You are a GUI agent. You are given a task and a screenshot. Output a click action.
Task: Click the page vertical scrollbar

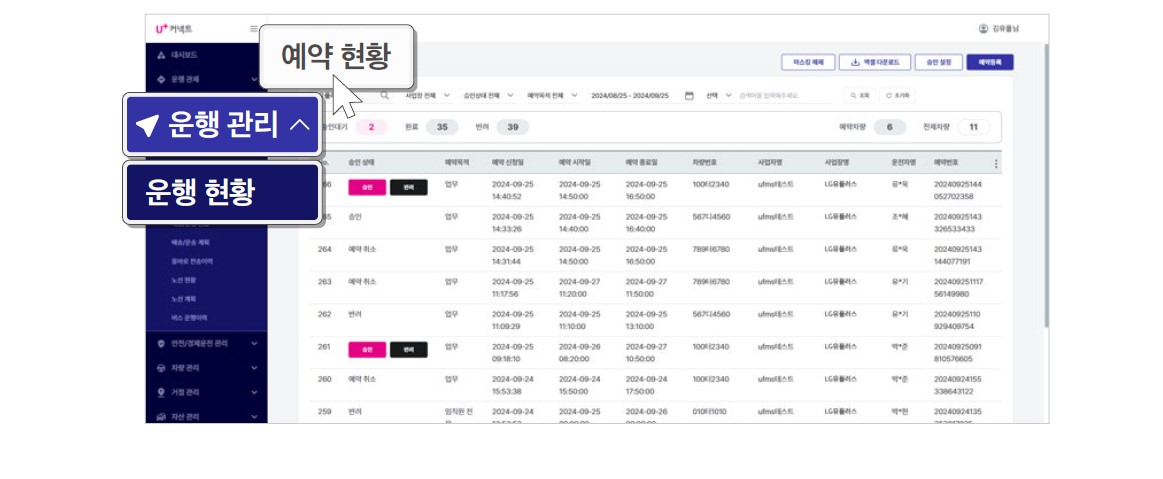(x=1046, y=185)
